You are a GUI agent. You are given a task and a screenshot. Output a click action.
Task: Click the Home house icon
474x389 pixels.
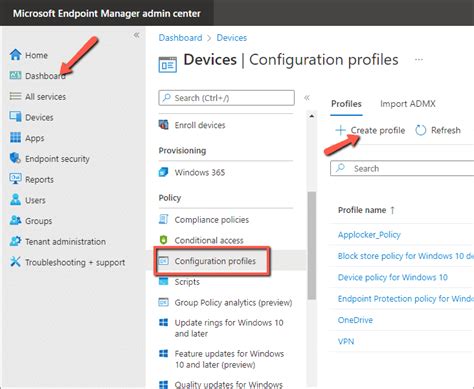15,55
